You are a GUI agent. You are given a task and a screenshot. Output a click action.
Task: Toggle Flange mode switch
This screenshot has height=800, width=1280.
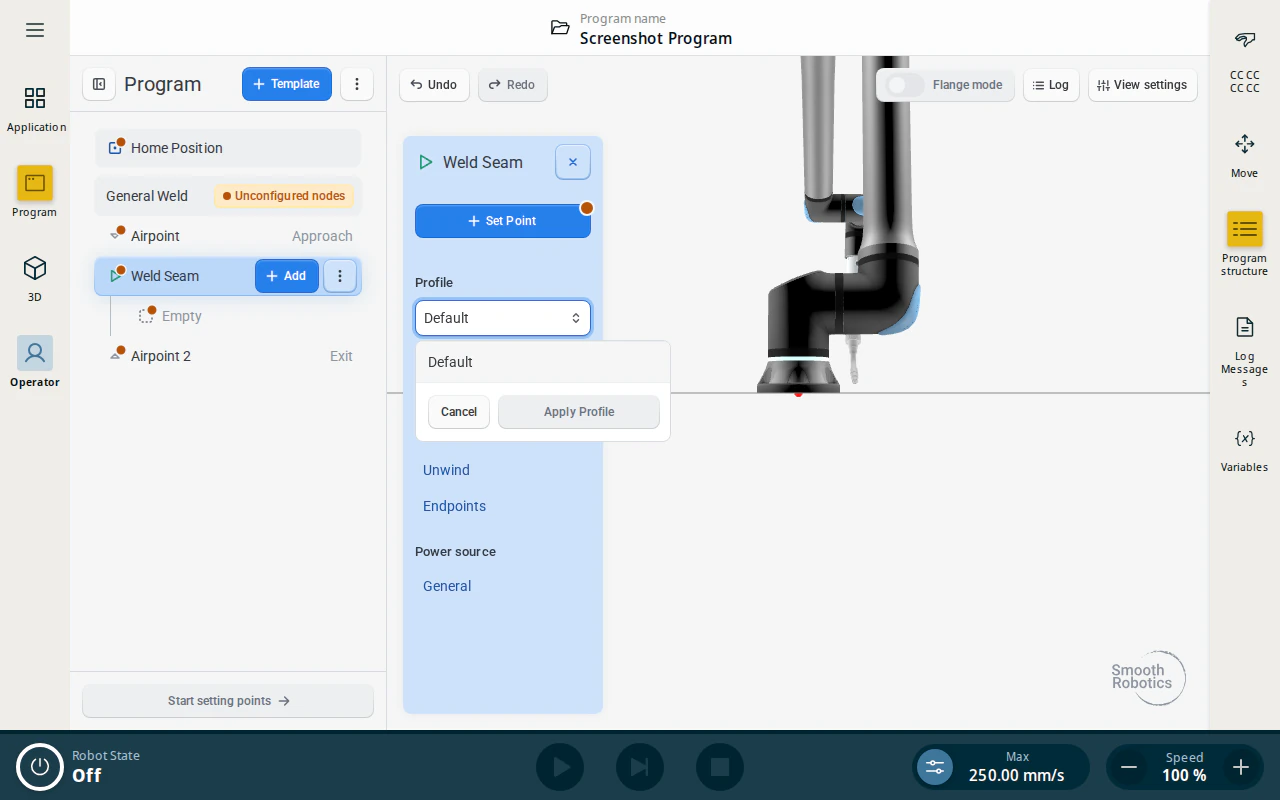pos(906,85)
